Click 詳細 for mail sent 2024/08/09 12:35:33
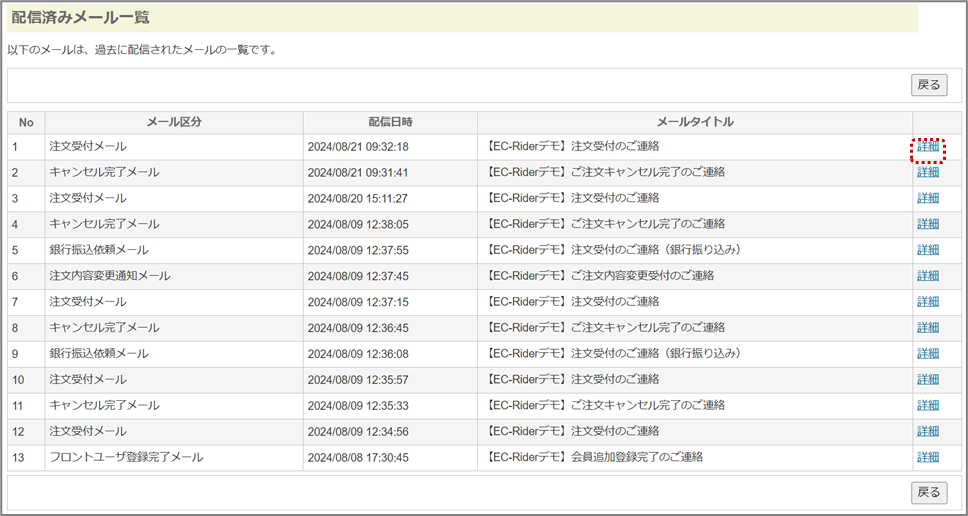Viewport: 968px width, 516px height. tap(928, 406)
